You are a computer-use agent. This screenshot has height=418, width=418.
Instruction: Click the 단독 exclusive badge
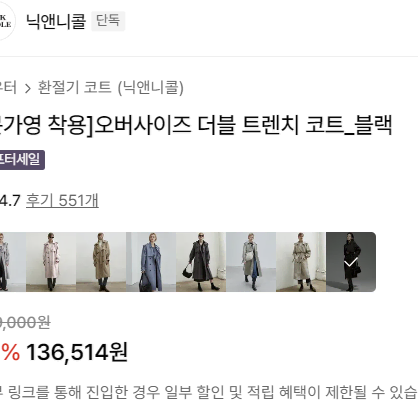click(x=108, y=21)
